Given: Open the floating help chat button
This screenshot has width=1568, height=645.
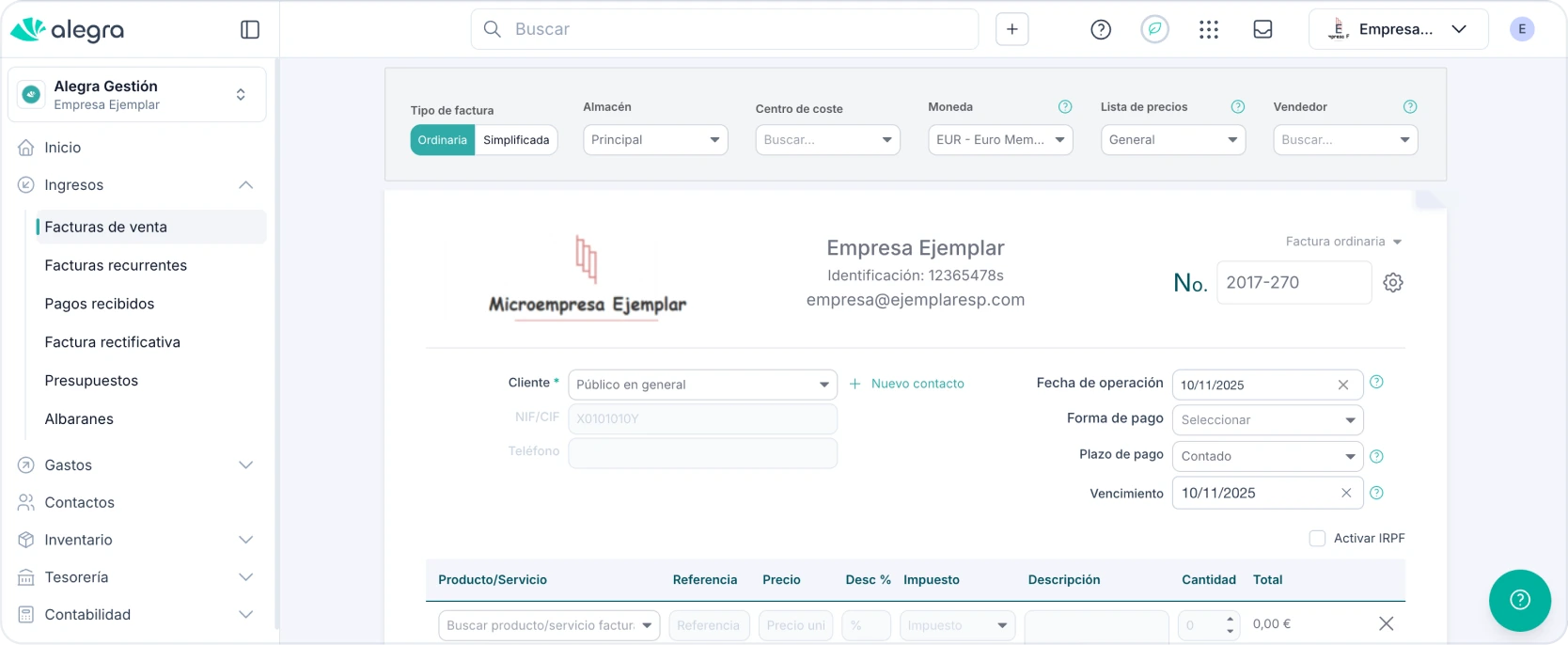Looking at the screenshot, I should [1520, 600].
